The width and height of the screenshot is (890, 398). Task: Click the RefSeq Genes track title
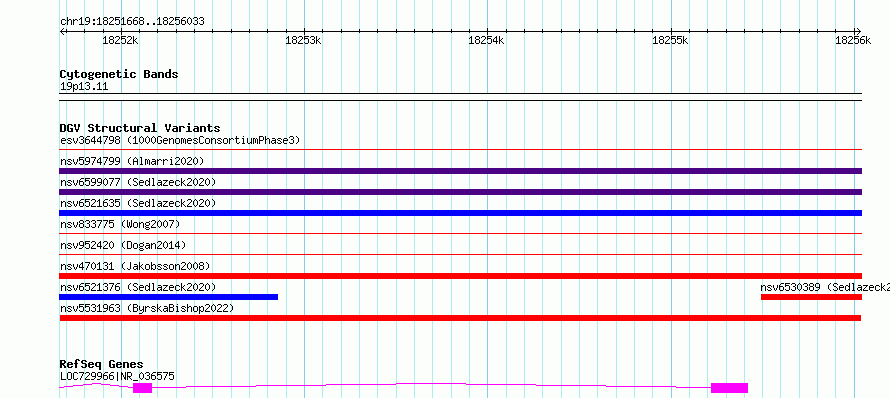(101, 365)
